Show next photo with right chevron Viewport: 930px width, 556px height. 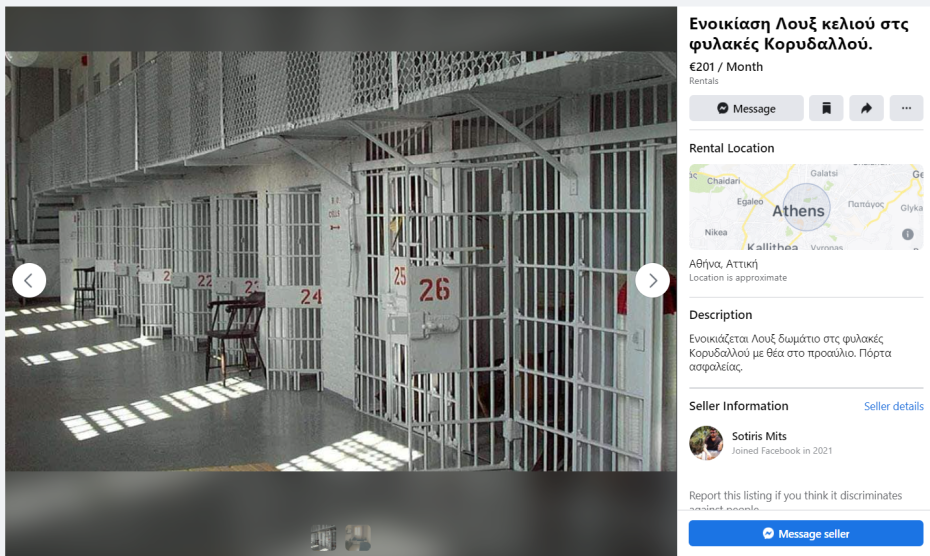(652, 280)
